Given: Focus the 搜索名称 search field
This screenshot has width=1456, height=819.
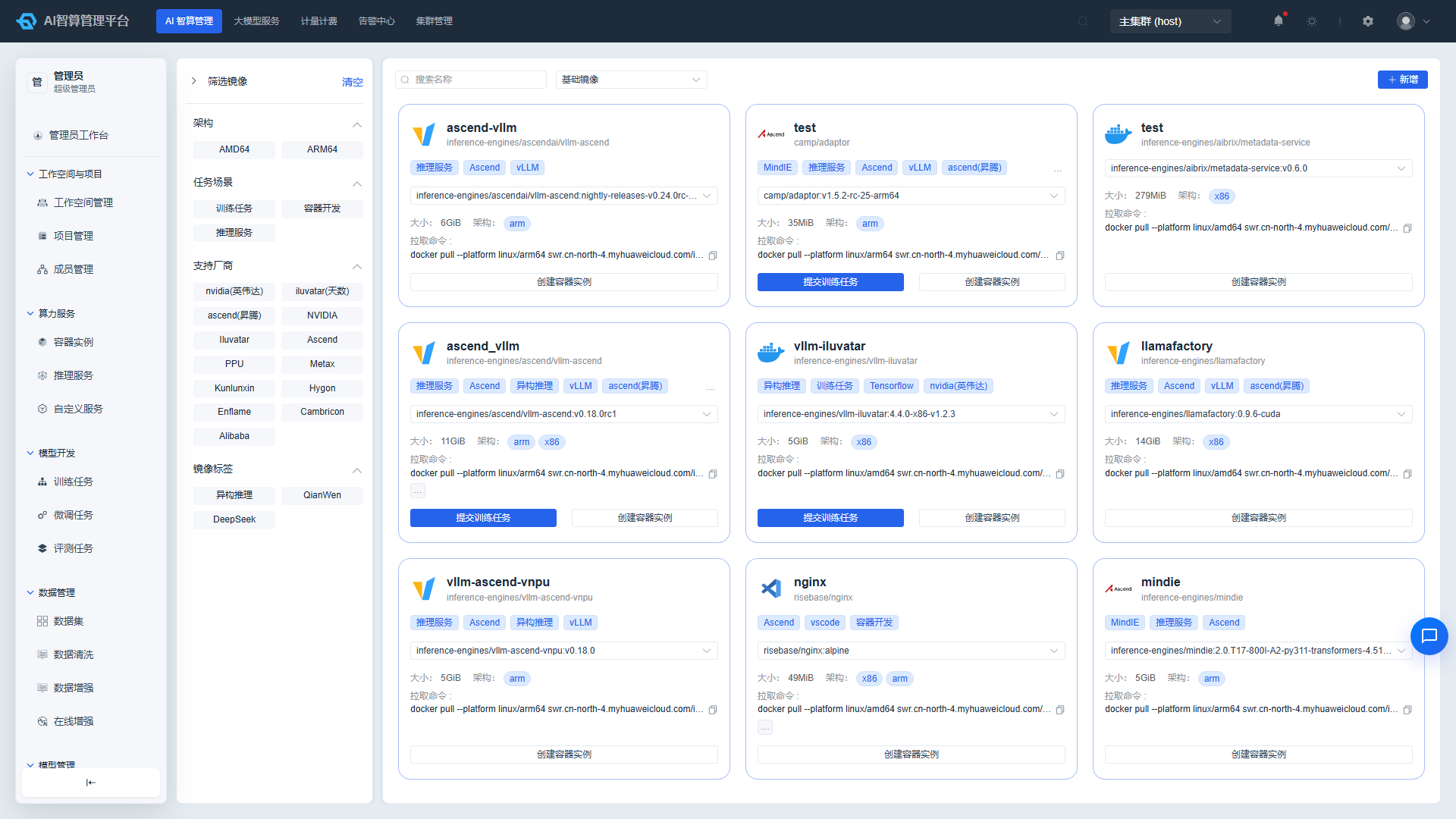Looking at the screenshot, I should (x=471, y=80).
